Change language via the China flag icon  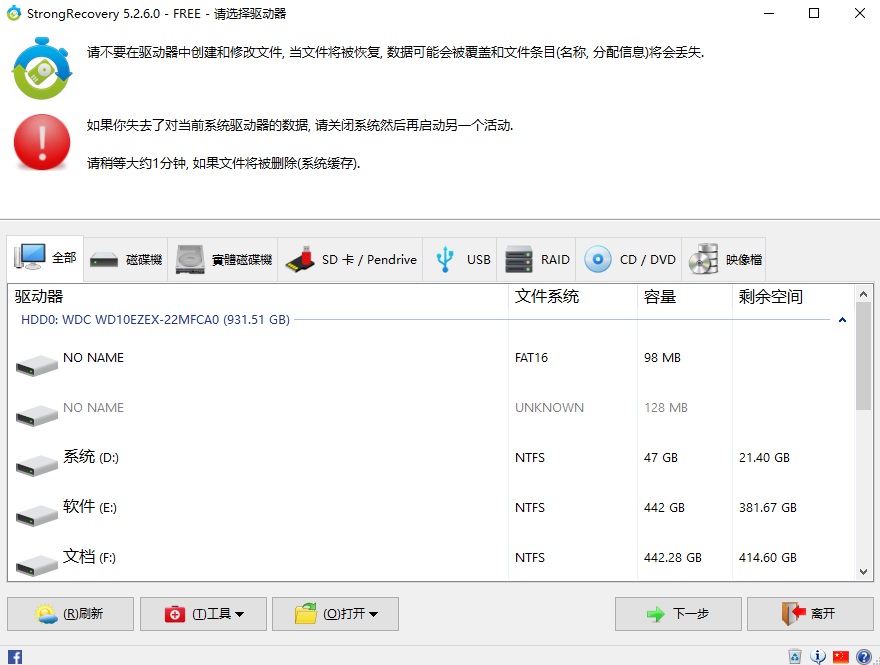tap(841, 656)
